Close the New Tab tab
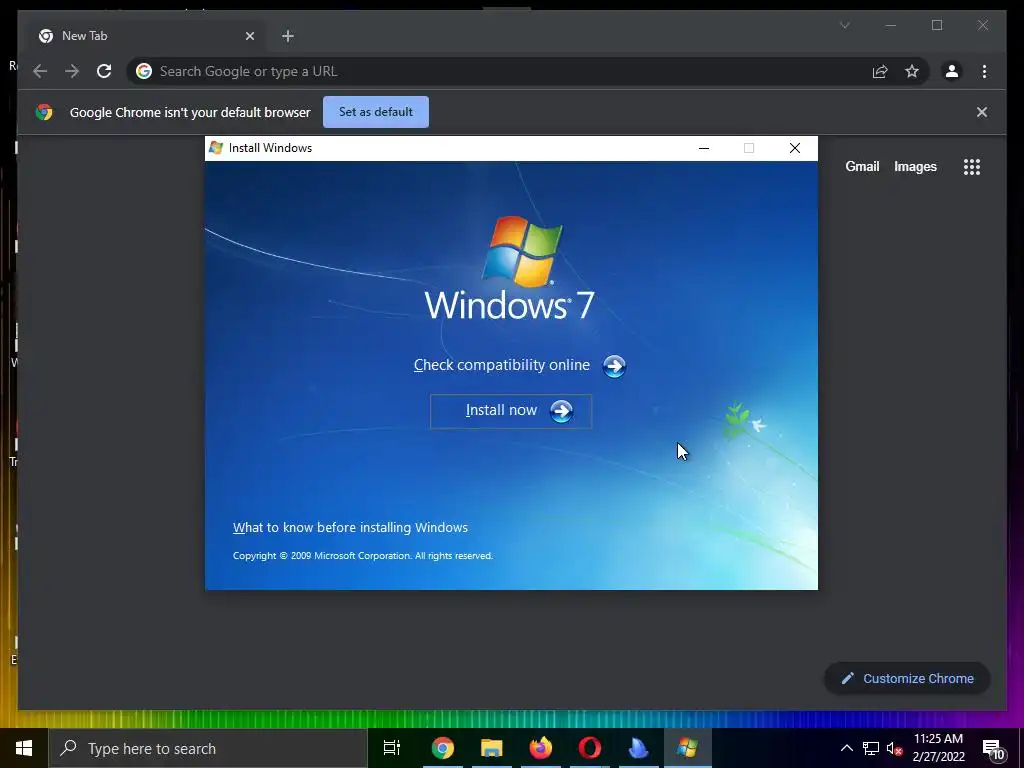This screenshot has height=768, width=1024. click(x=249, y=36)
